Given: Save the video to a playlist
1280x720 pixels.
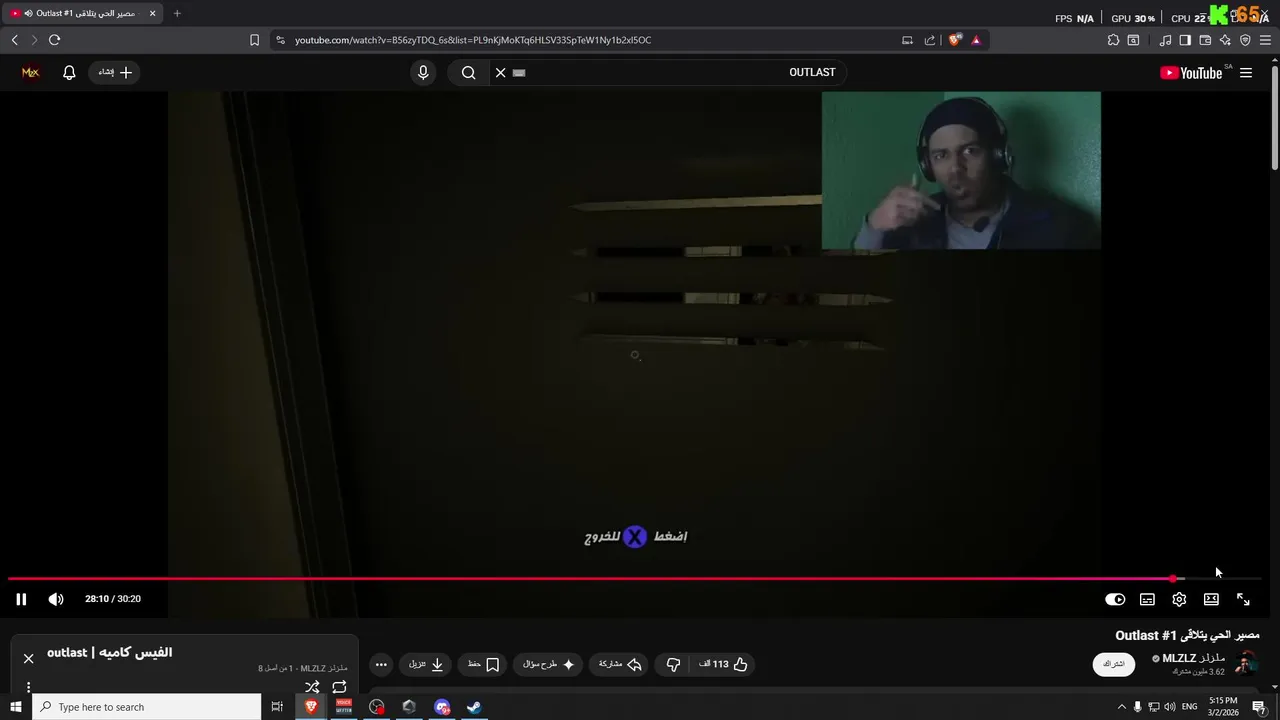Looking at the screenshot, I should point(483,664).
